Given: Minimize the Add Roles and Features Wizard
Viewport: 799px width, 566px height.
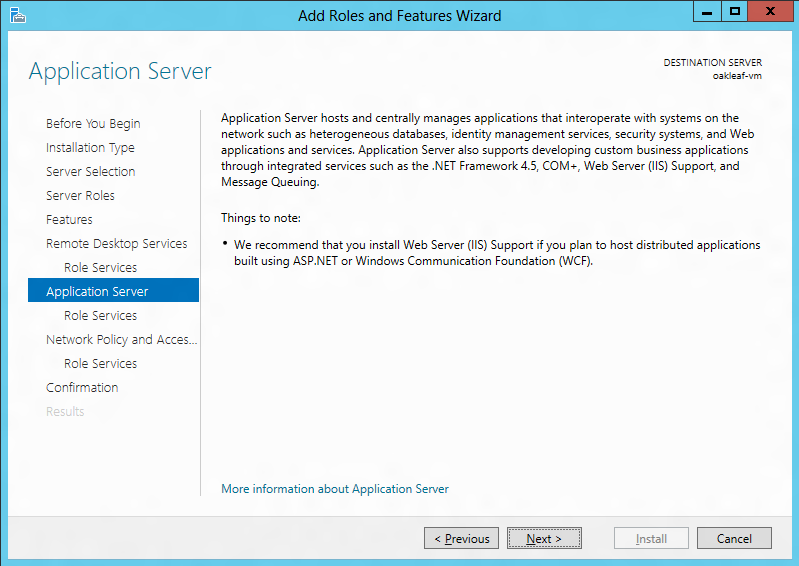Looking at the screenshot, I should (x=707, y=12).
